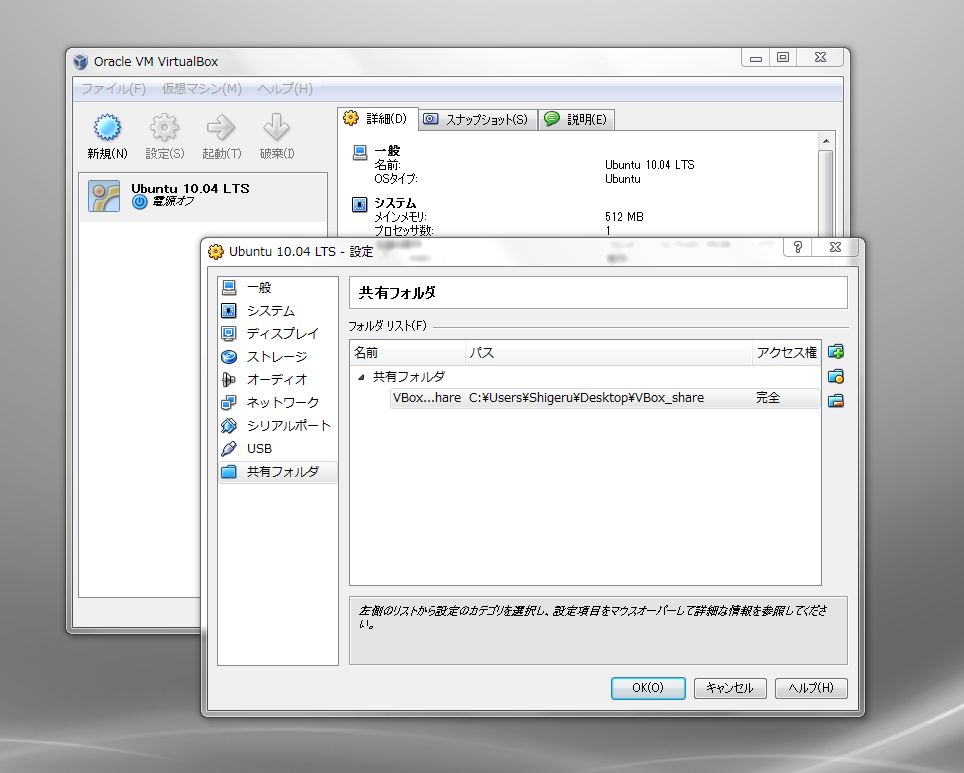Click the 完全 access value
The height and width of the screenshot is (773, 964).
point(768,398)
